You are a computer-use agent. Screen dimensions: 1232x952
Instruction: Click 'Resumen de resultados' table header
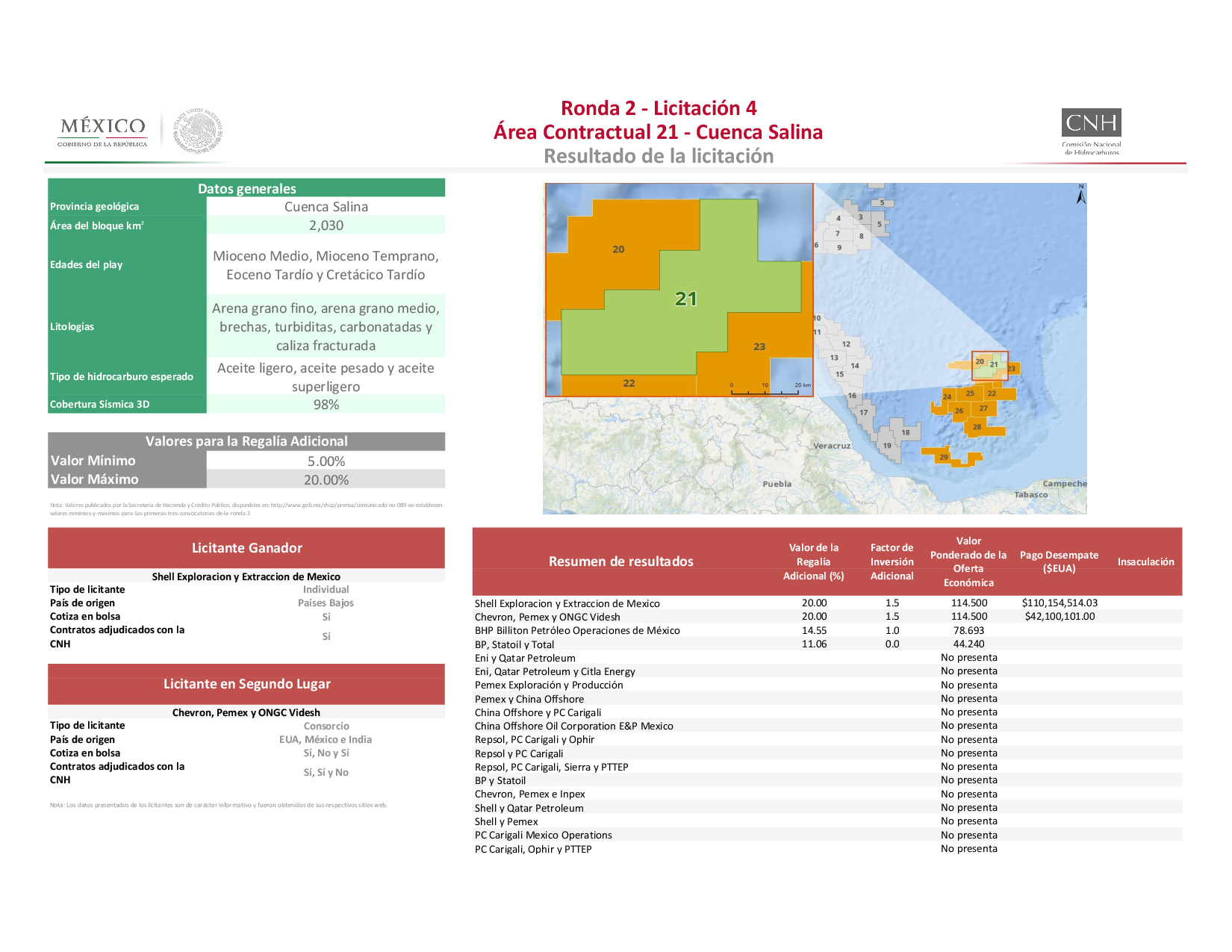click(x=621, y=561)
